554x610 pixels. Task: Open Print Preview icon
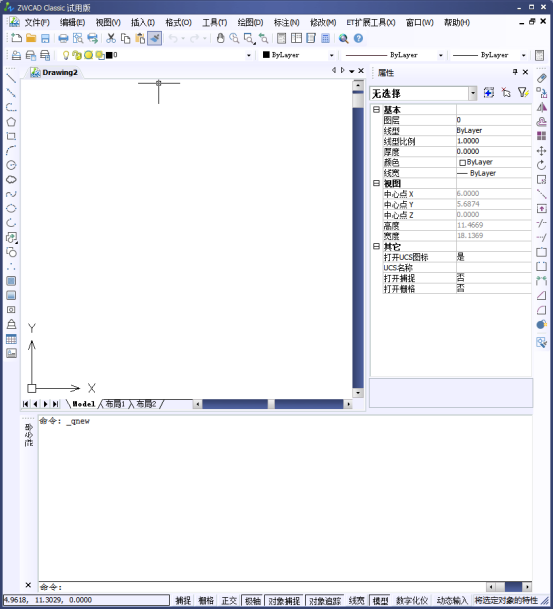(78, 38)
